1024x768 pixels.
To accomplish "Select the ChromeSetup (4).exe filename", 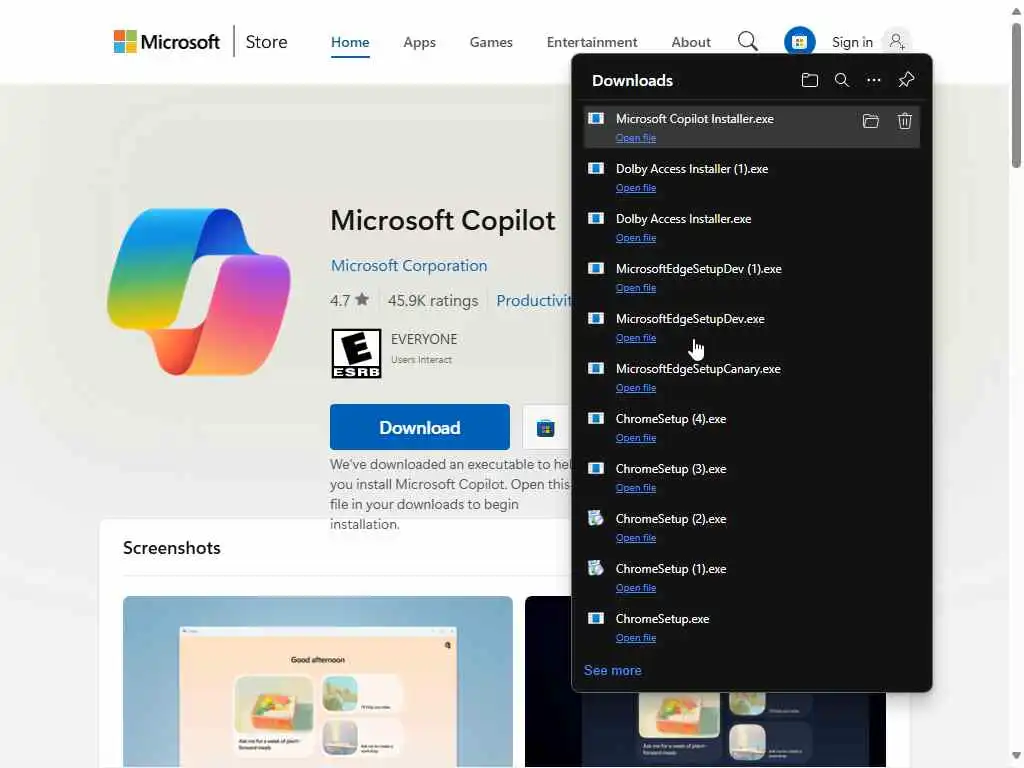I will click(671, 419).
